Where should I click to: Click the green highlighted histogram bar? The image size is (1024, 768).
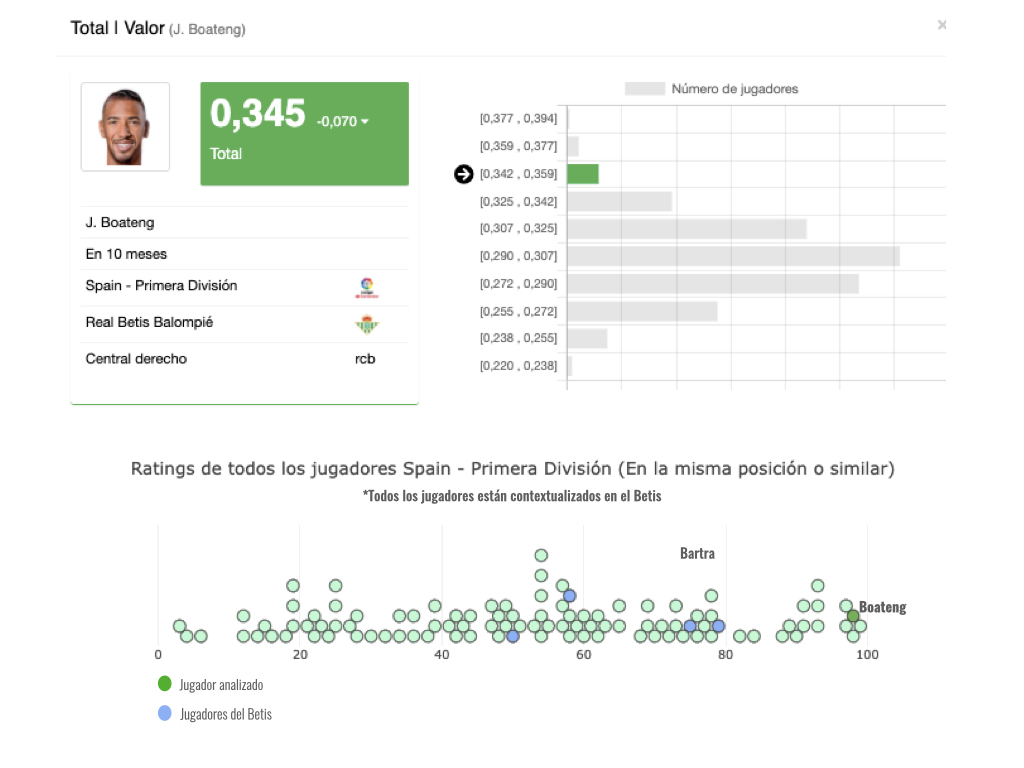583,174
